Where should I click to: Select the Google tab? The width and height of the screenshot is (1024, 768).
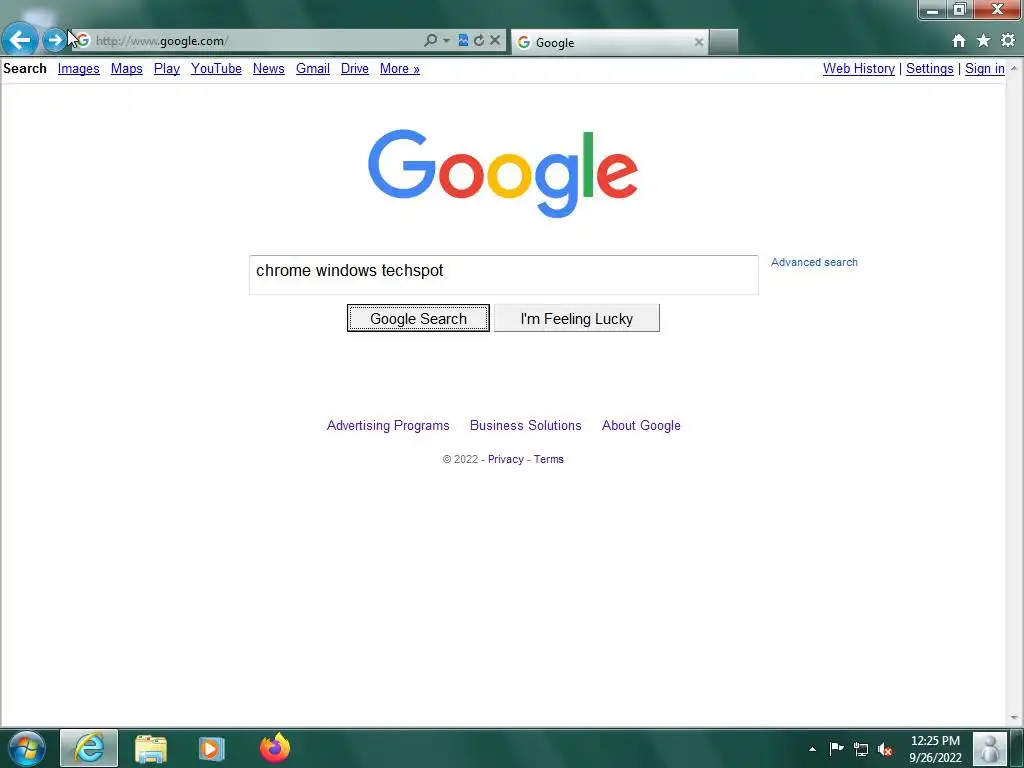[x=611, y=42]
